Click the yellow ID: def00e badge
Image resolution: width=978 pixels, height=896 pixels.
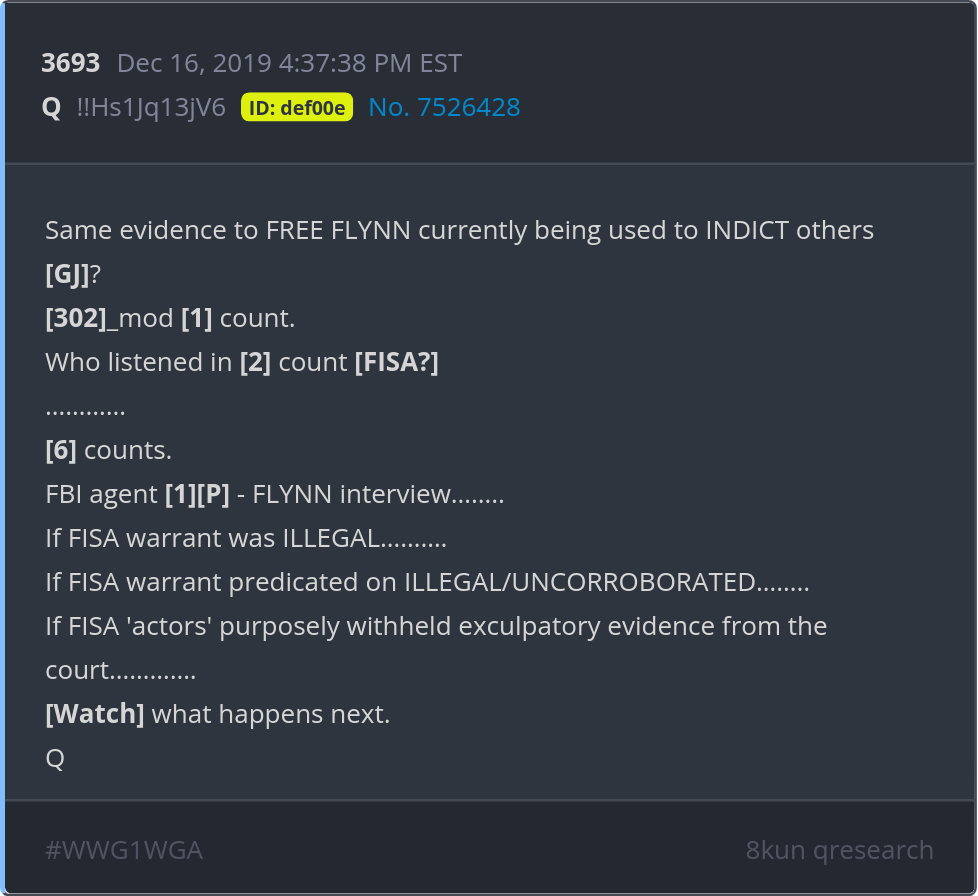(297, 108)
